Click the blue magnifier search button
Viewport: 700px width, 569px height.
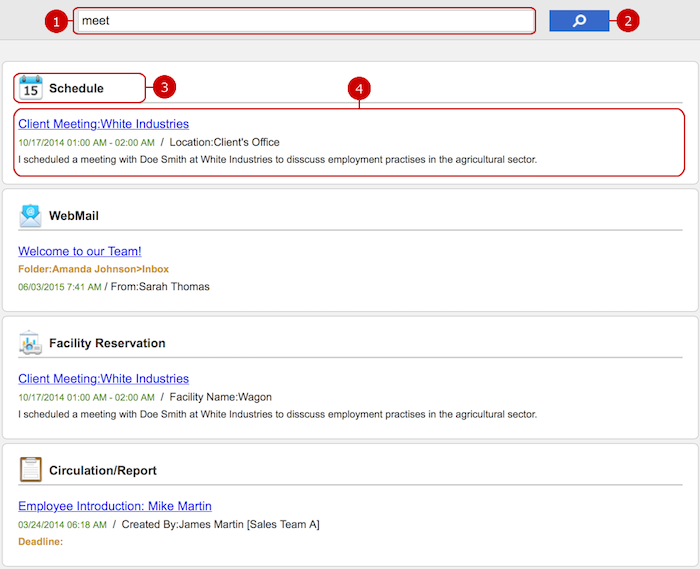tap(579, 21)
